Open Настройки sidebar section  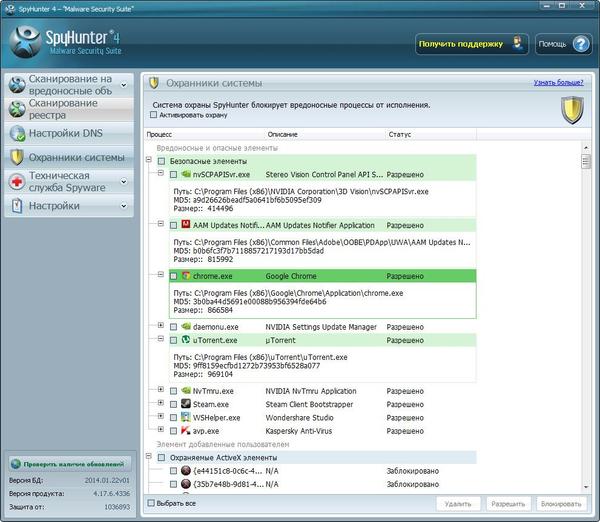69,206
